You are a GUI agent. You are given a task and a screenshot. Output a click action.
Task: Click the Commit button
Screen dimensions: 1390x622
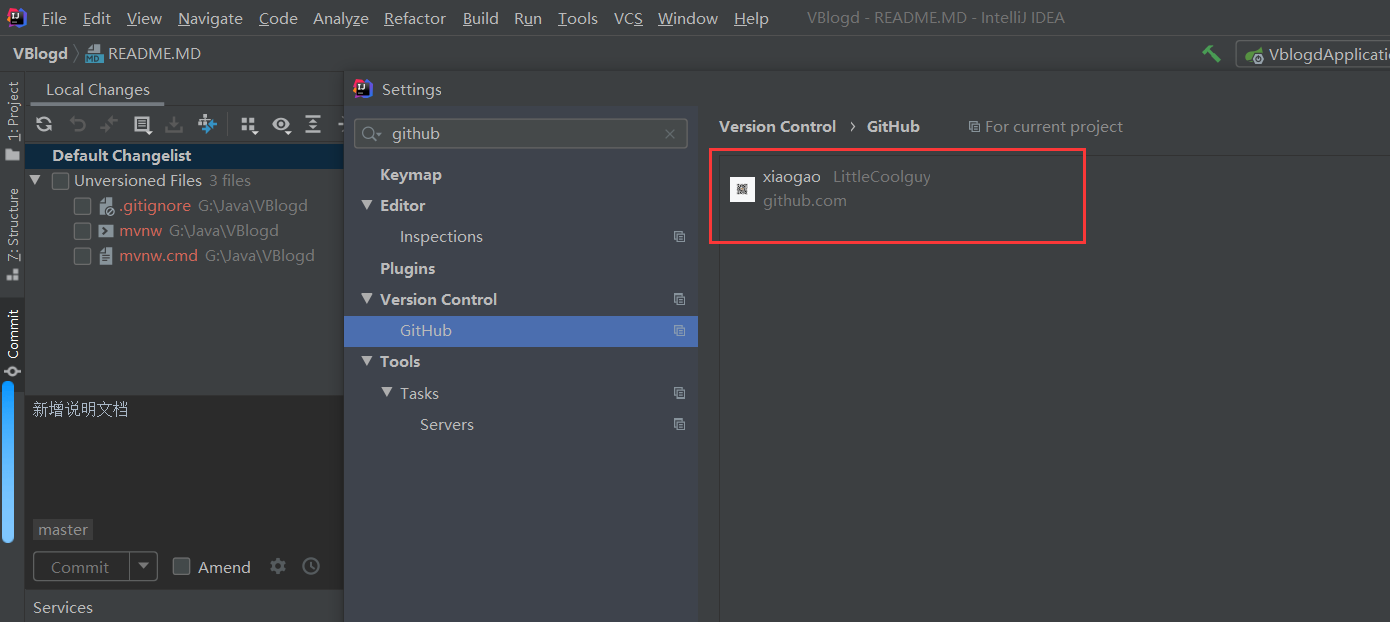pyautogui.click(x=80, y=566)
